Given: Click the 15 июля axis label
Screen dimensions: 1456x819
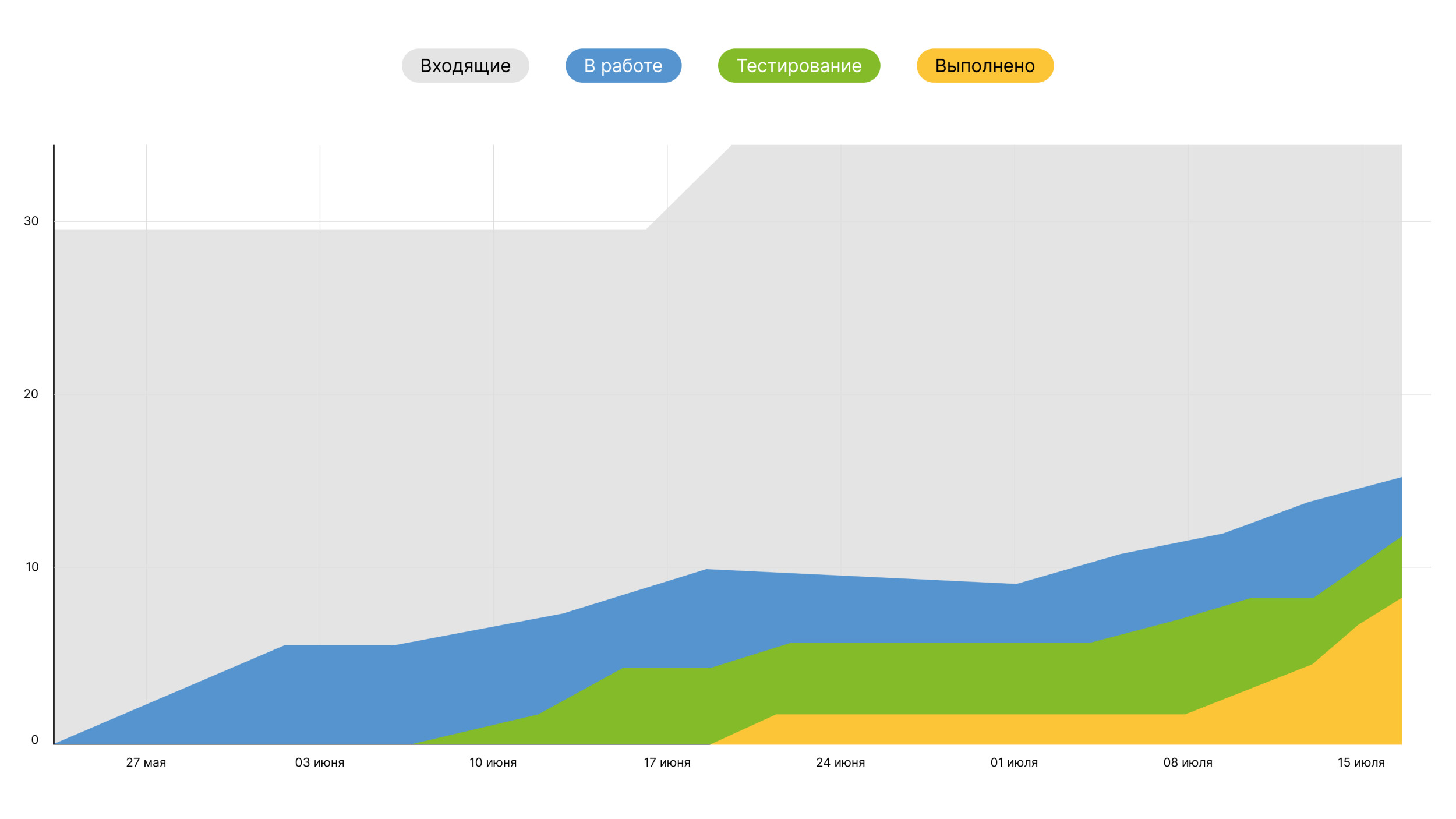Looking at the screenshot, I should [1361, 763].
